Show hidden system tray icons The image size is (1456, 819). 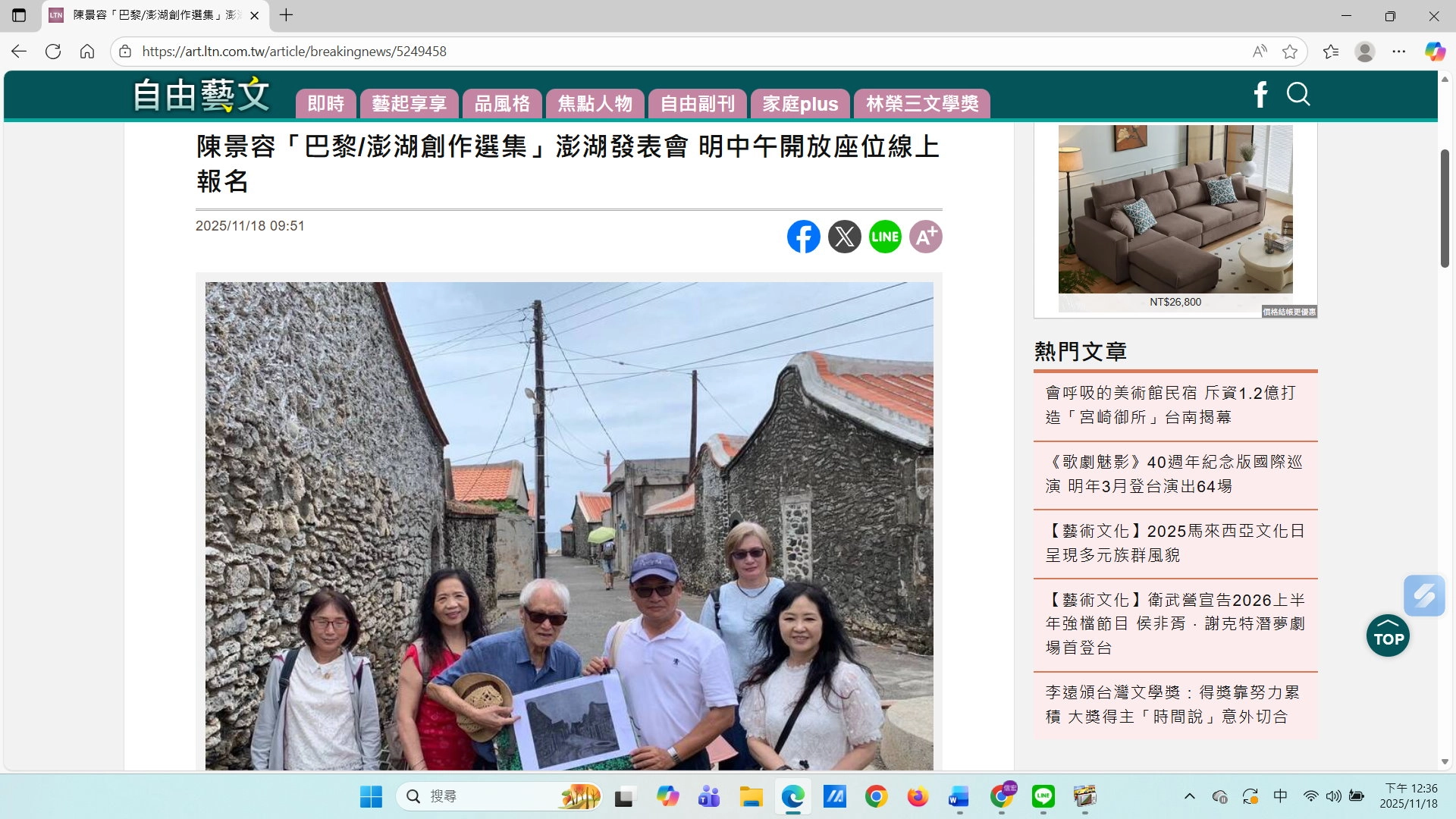(1189, 795)
